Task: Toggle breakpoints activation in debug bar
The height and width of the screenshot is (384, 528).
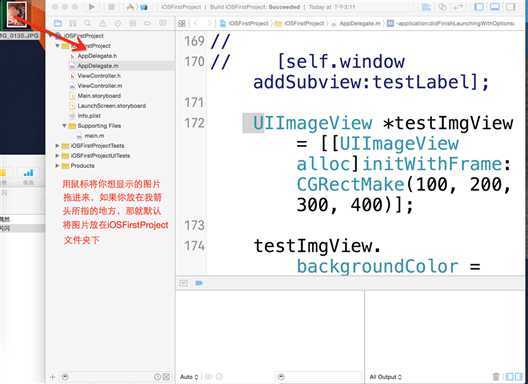Action: point(199,283)
